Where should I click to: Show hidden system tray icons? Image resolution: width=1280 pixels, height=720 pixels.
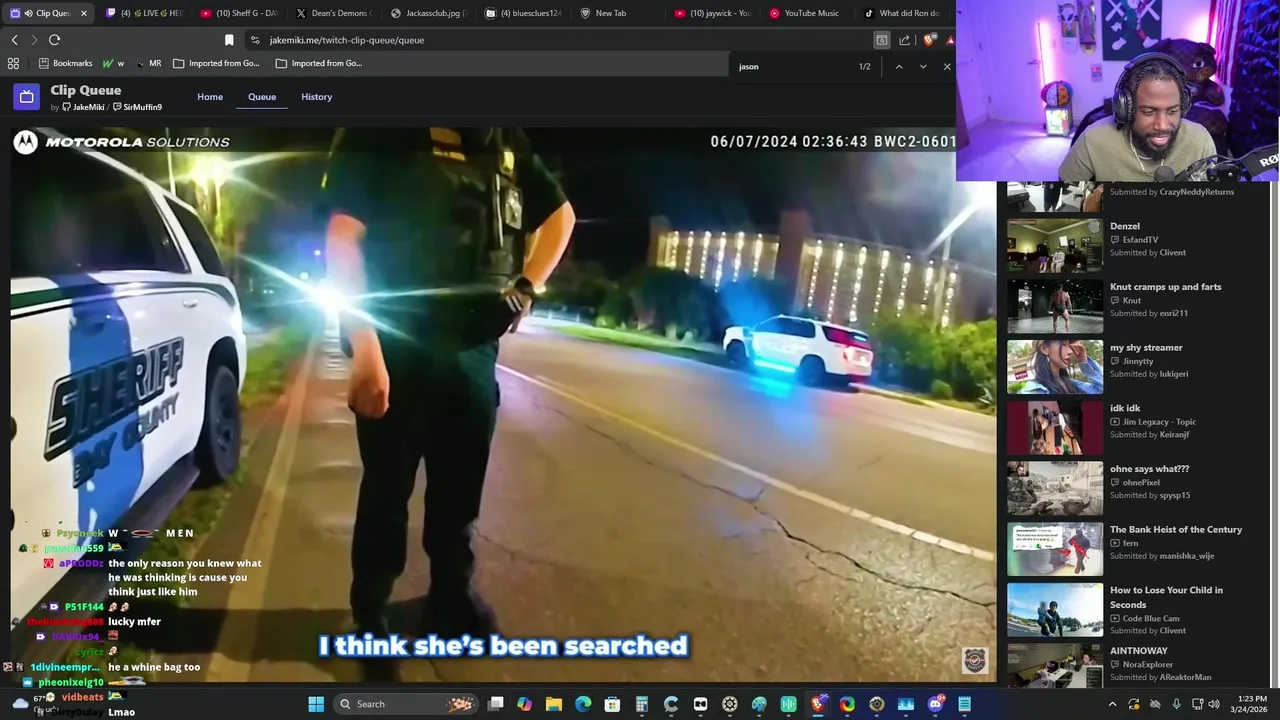click(x=1112, y=704)
